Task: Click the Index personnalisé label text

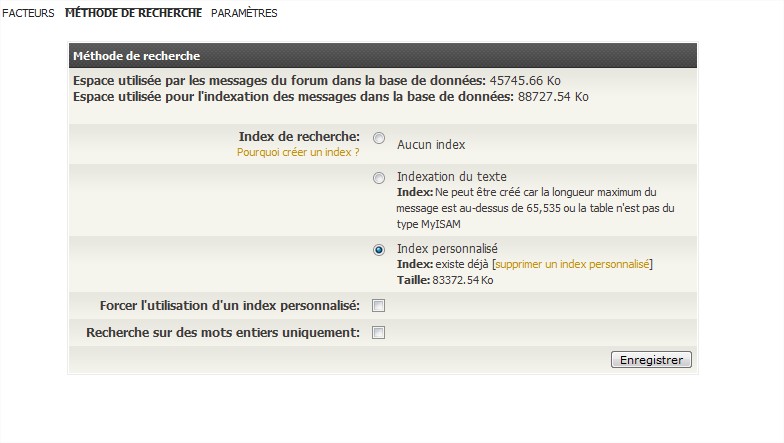Action: (x=447, y=248)
